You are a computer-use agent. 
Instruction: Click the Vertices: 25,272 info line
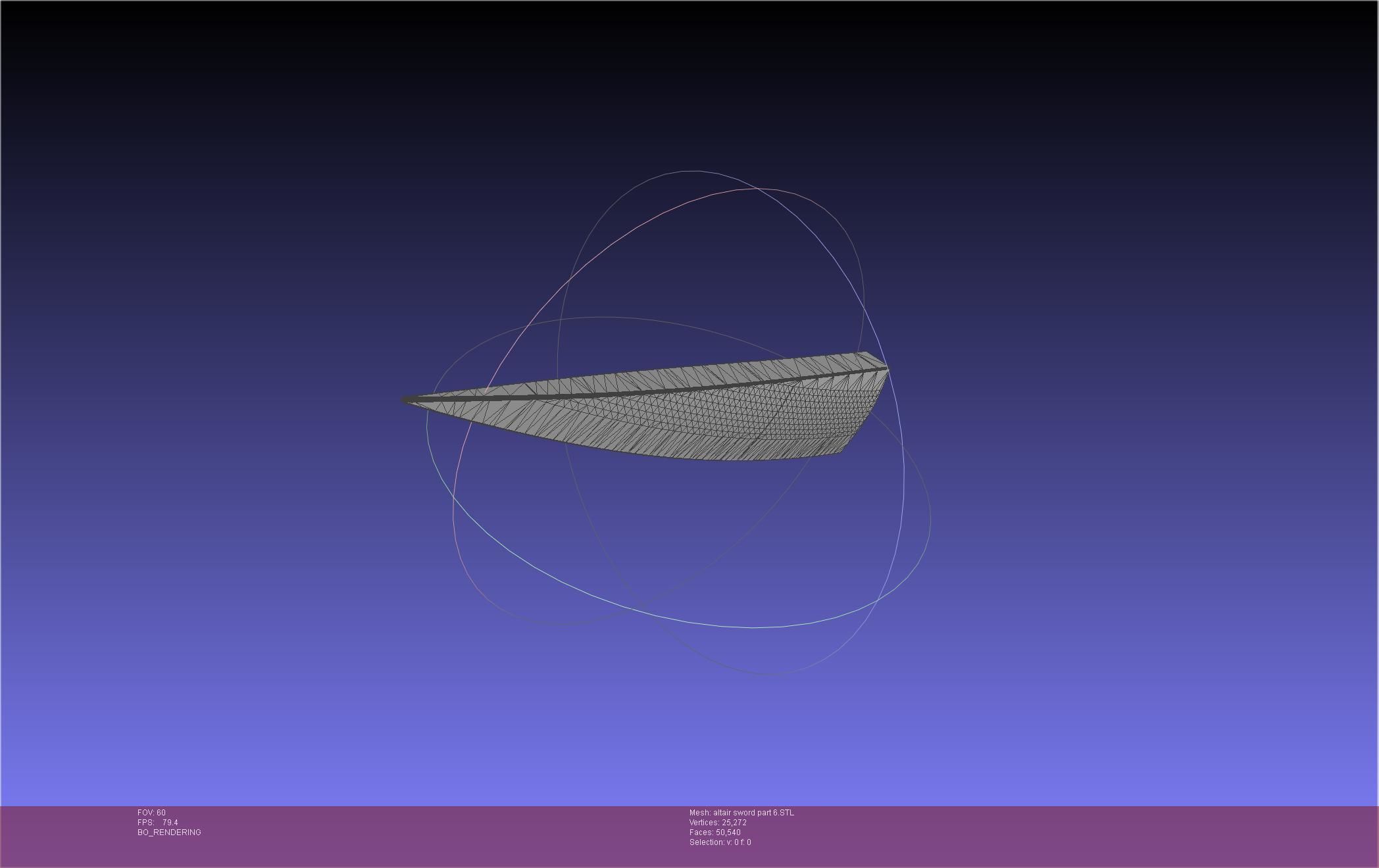718,823
